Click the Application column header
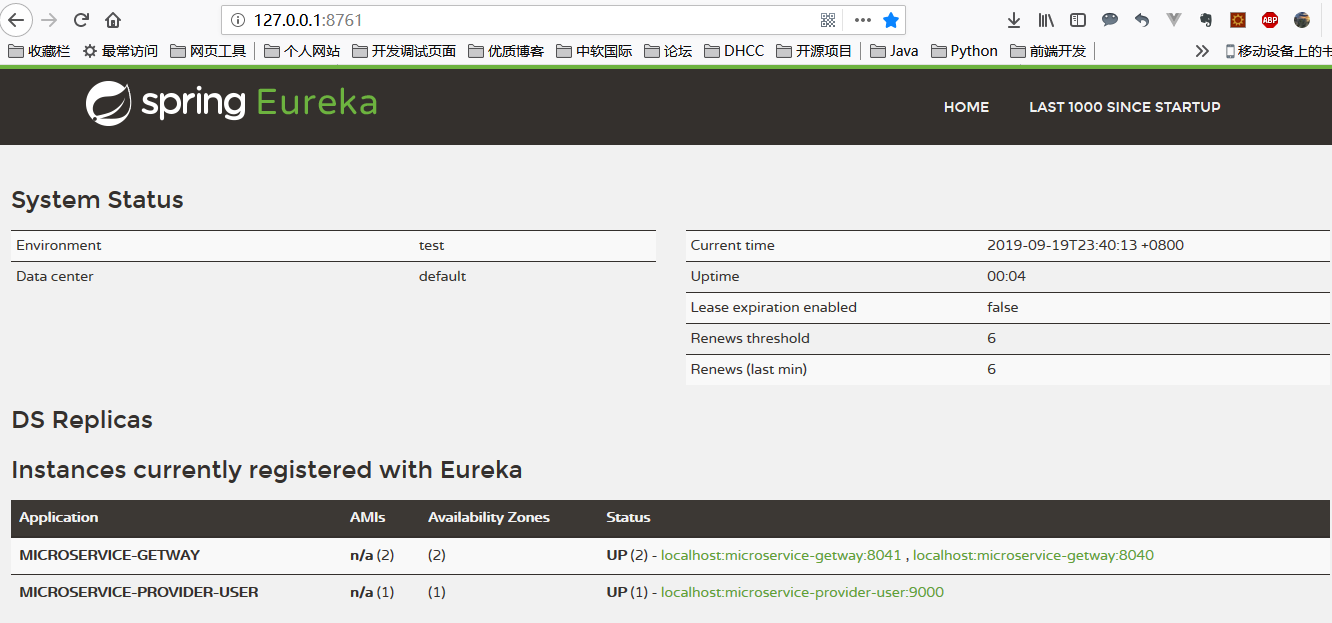 click(59, 517)
